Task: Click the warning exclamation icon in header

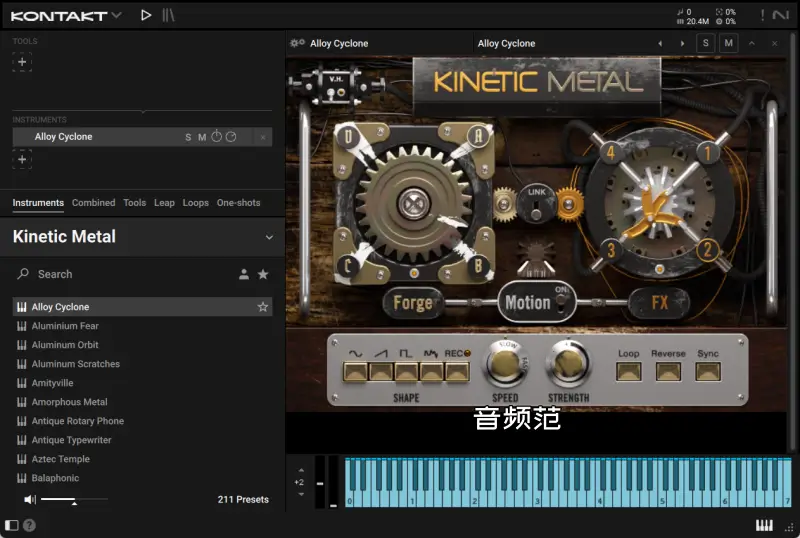Action: point(762,15)
